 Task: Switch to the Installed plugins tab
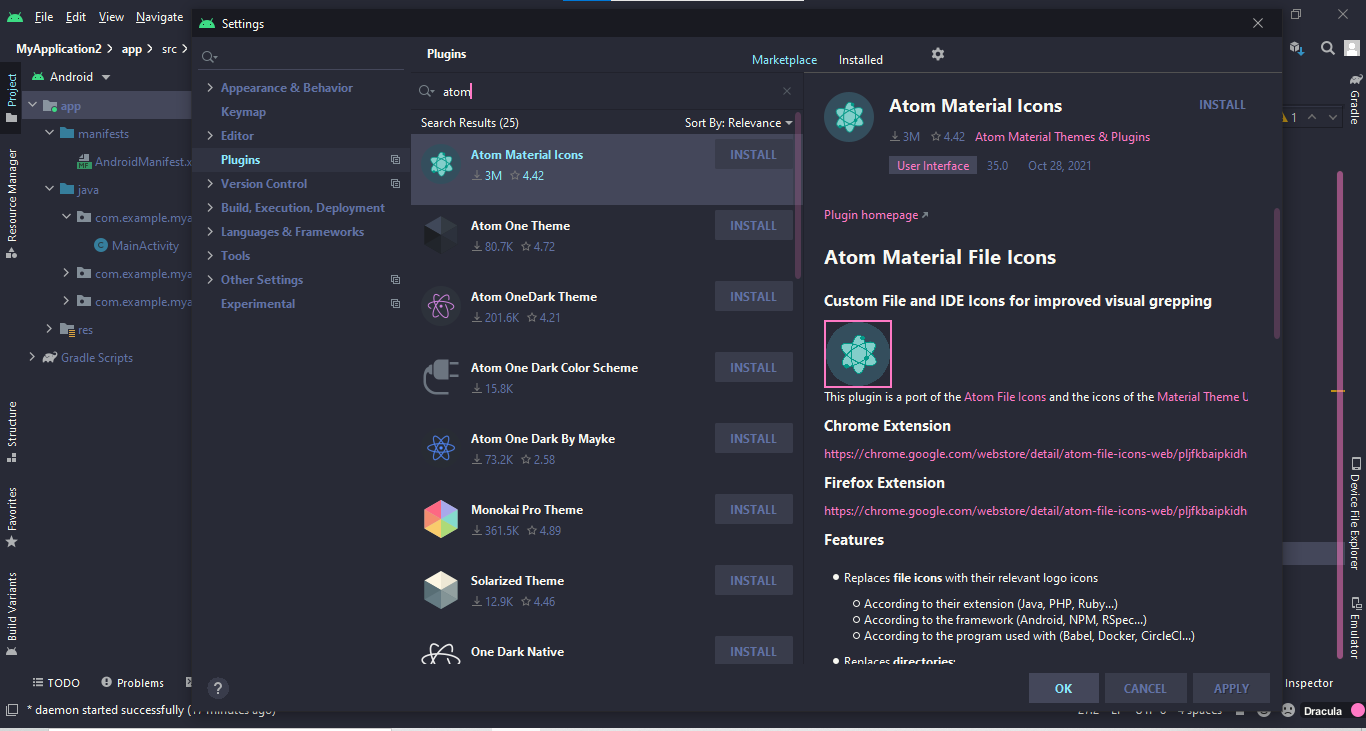click(x=861, y=60)
